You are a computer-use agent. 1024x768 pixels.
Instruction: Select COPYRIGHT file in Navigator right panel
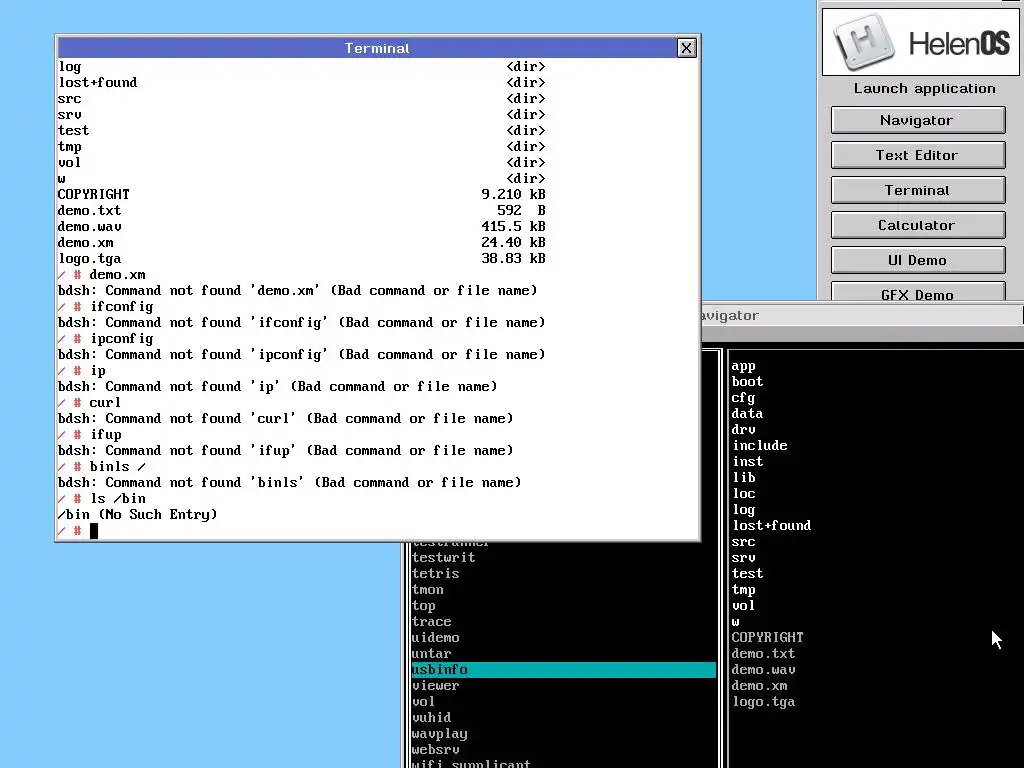point(767,637)
